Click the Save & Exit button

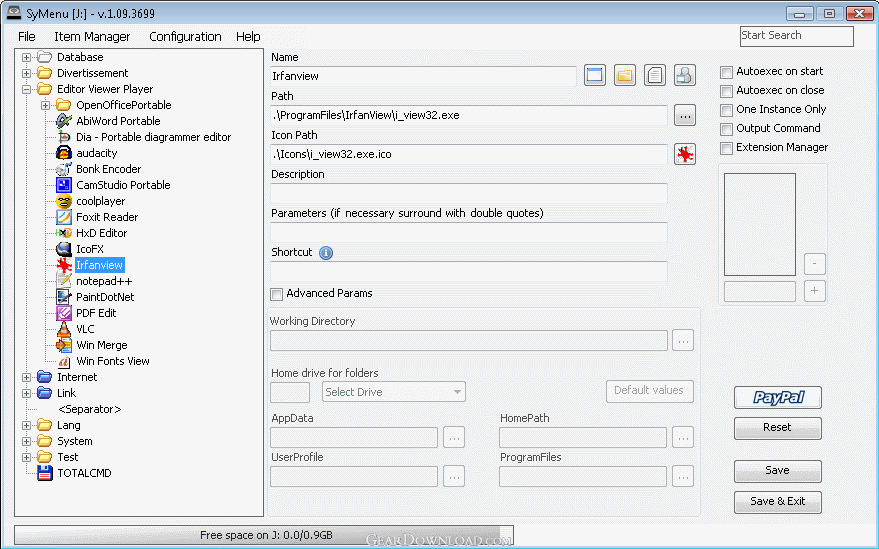point(778,502)
